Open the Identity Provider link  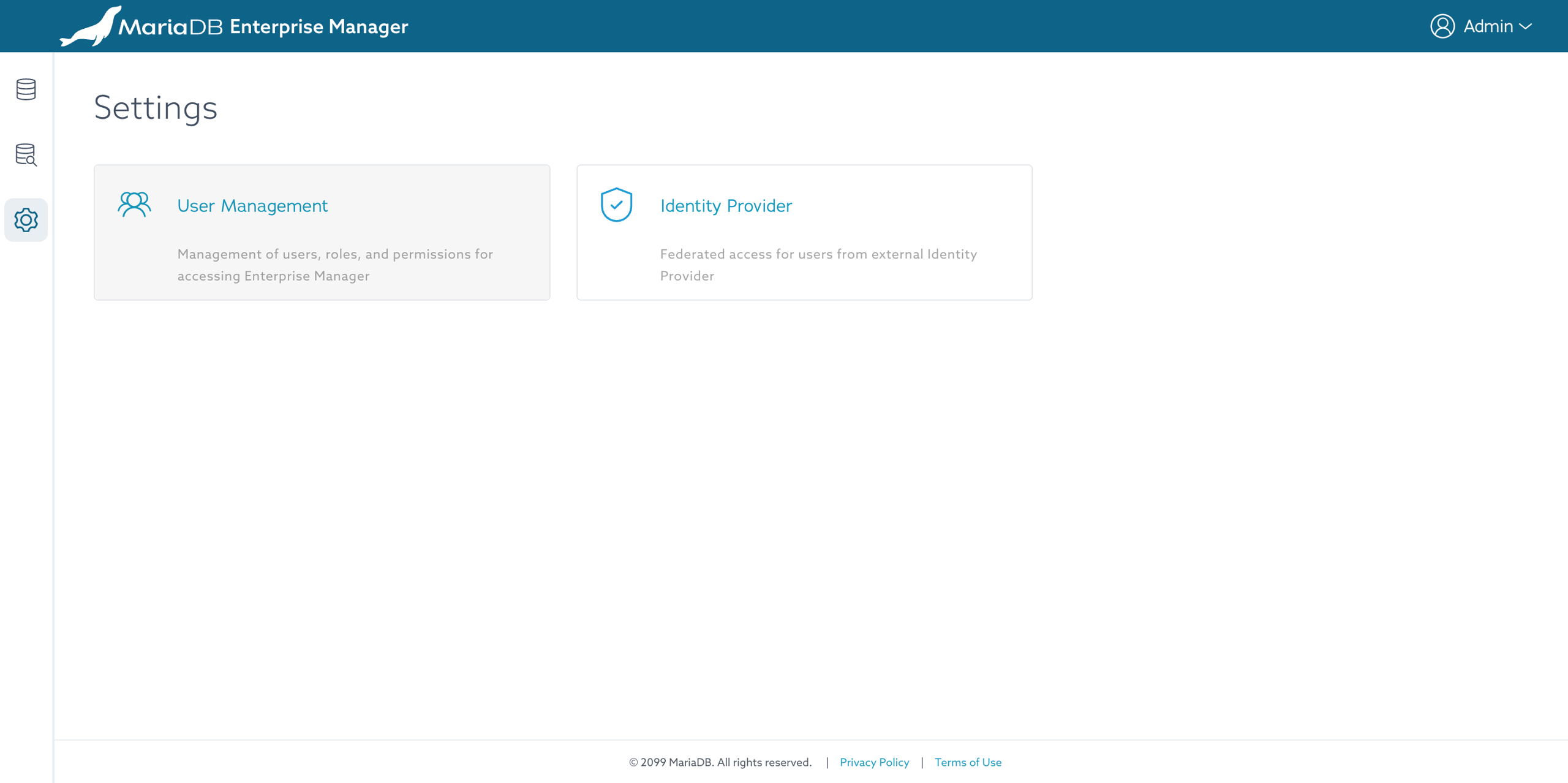726,206
